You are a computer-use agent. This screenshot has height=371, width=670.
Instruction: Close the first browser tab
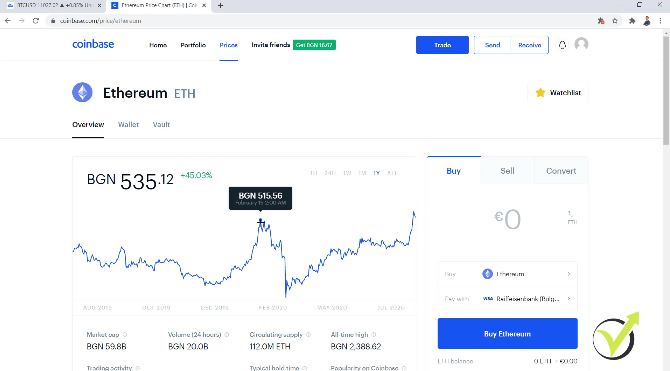100,6
